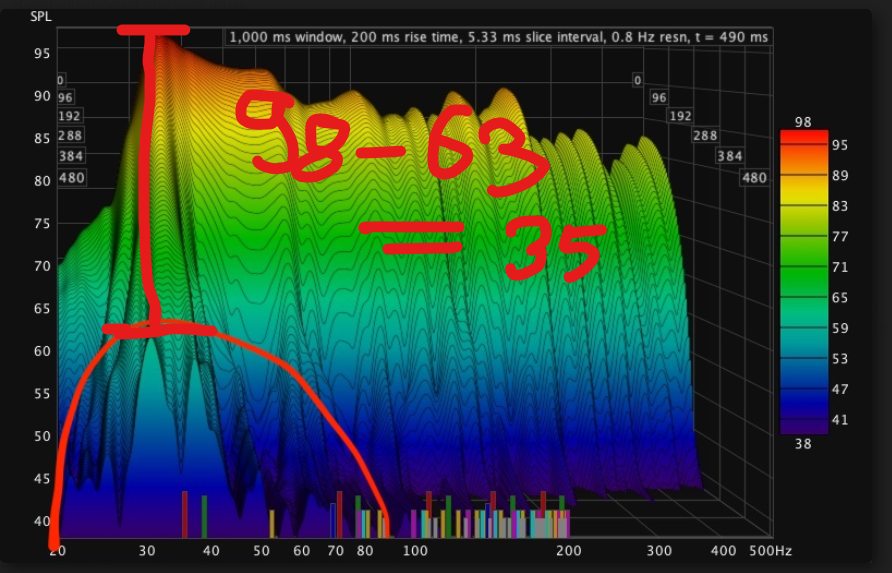
Task: Click the 20 Hz frequency axis label
Action: [56, 551]
